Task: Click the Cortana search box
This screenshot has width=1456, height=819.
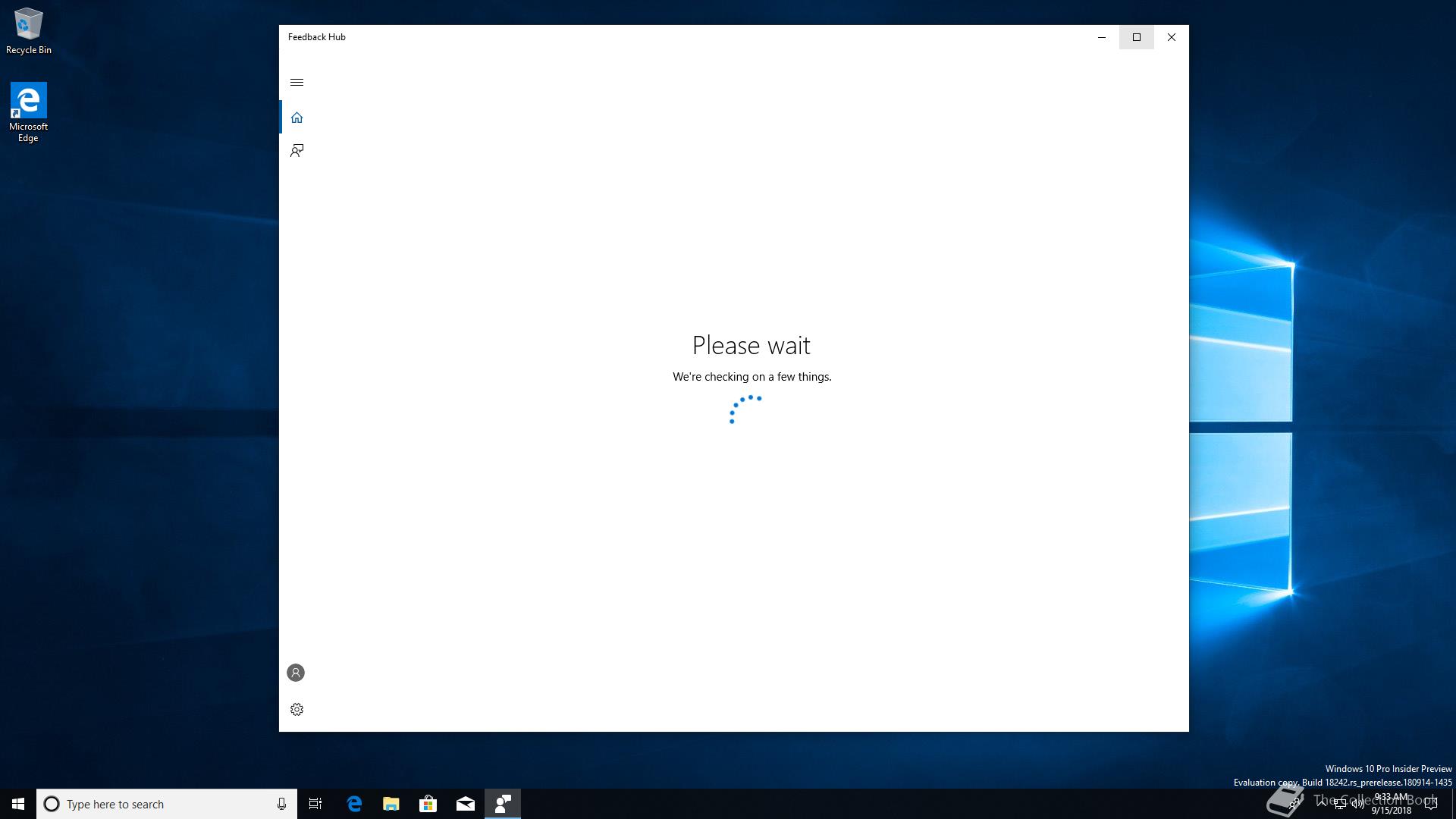Action: [167, 804]
